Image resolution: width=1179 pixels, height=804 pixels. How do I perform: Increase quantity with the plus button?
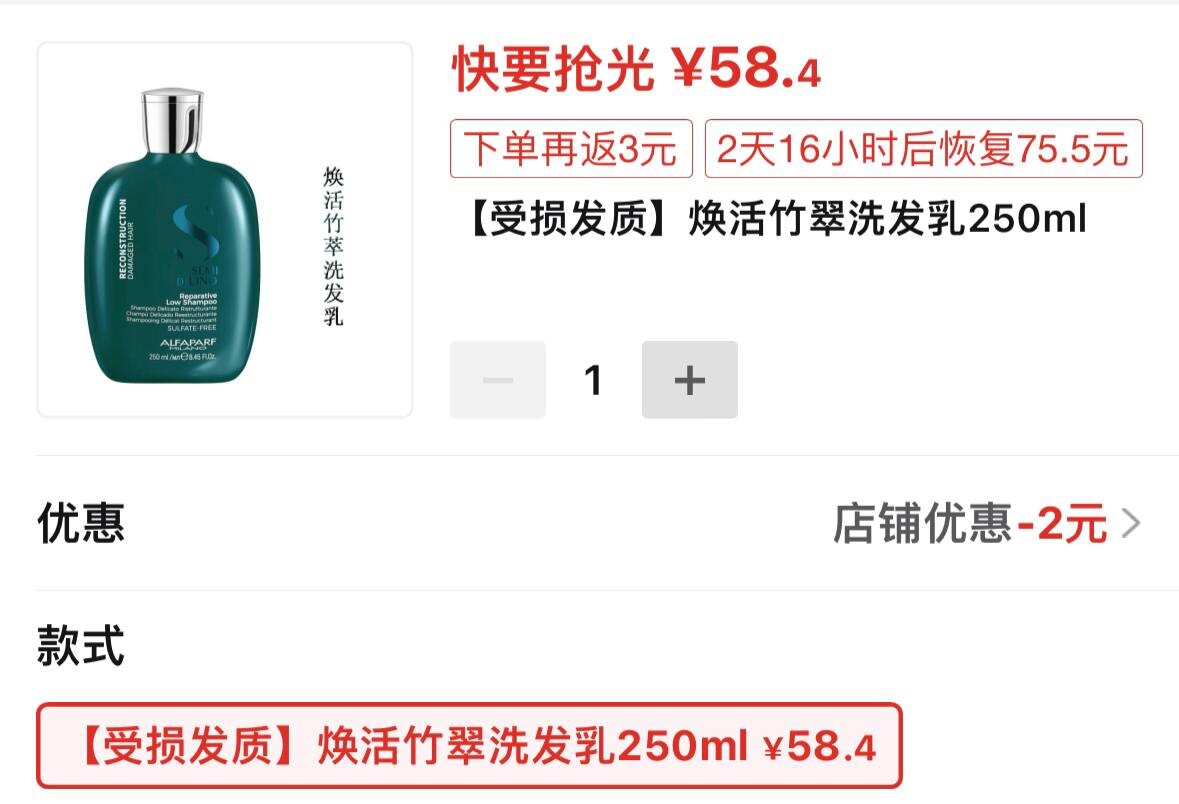[690, 380]
